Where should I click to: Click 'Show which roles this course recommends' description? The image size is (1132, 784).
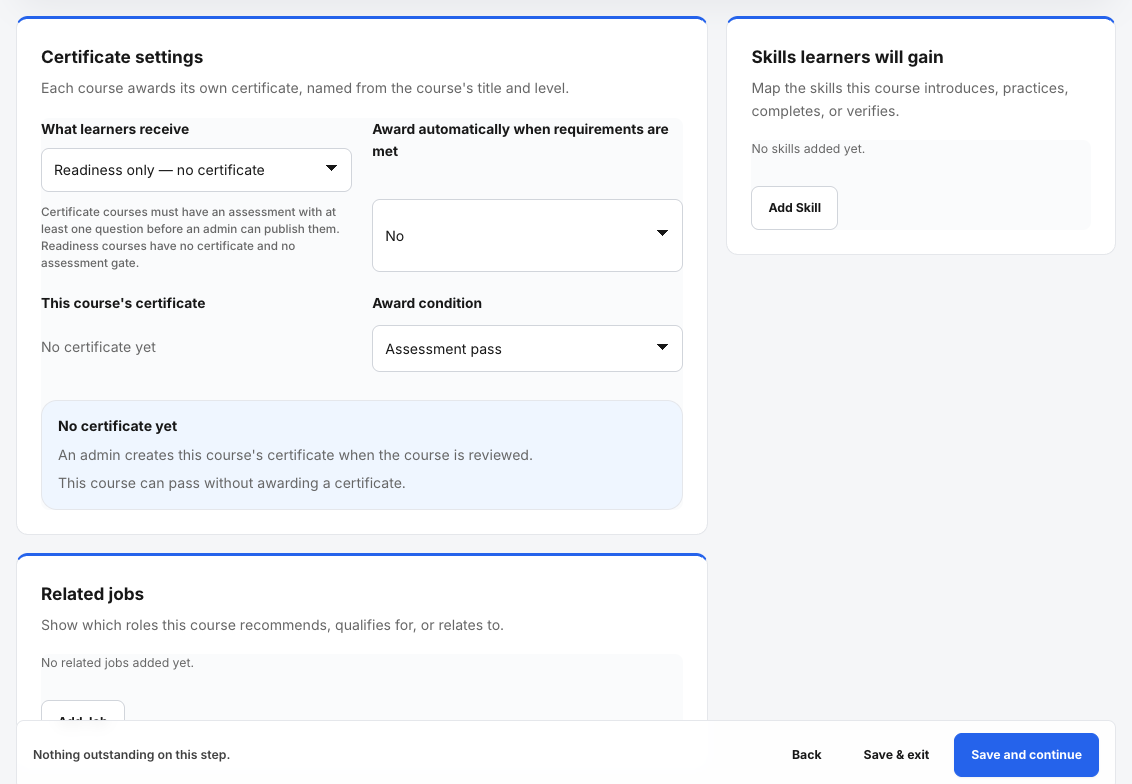click(272, 625)
